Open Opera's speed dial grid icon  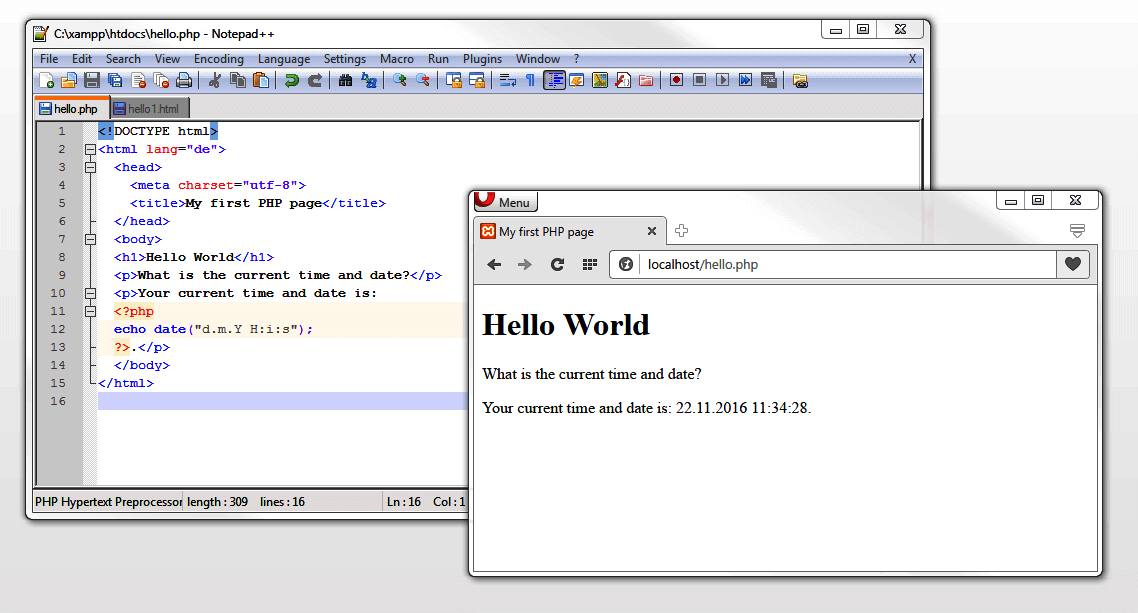point(591,264)
